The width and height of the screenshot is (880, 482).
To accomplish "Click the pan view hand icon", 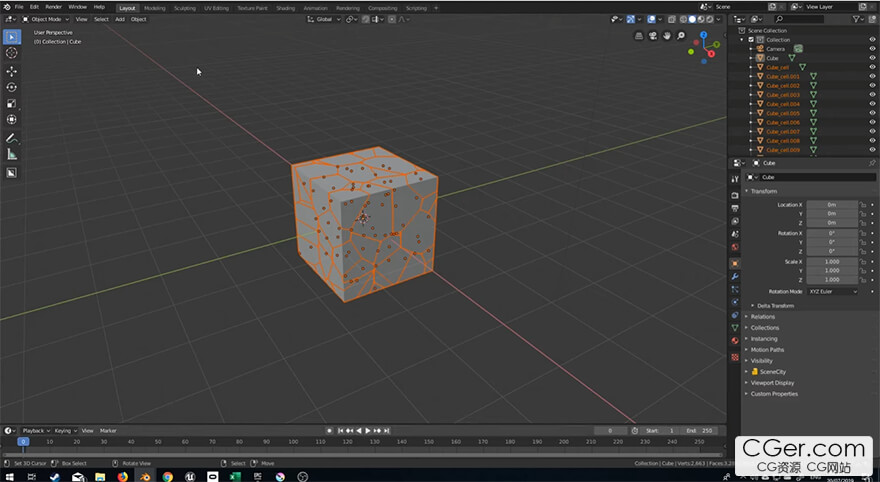I will pyautogui.click(x=666, y=37).
